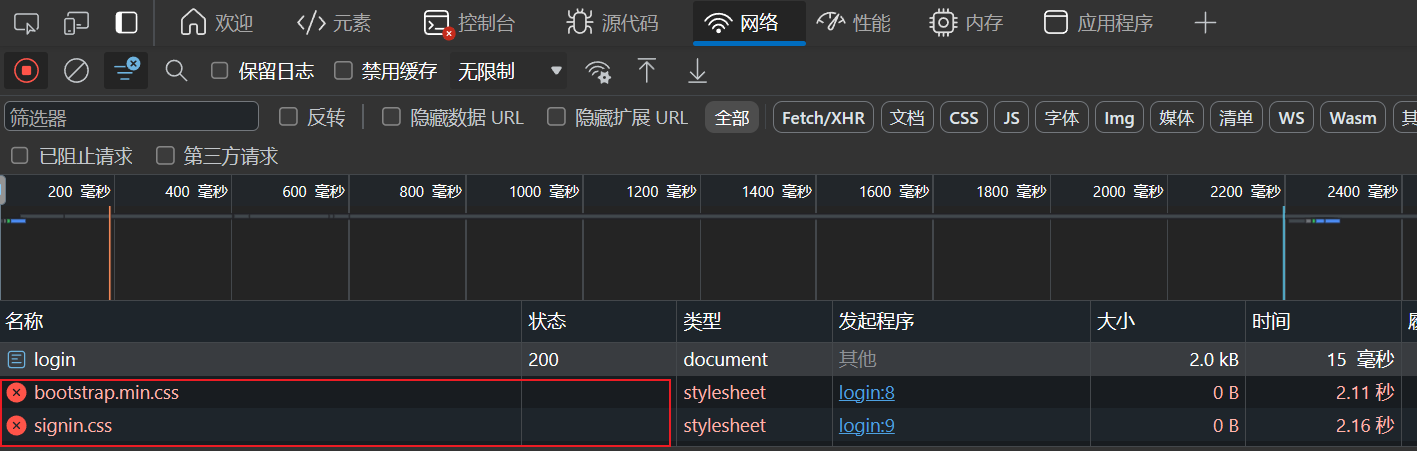1417x451 pixels.
Task: Filter by 文档 type
Action: (907, 117)
